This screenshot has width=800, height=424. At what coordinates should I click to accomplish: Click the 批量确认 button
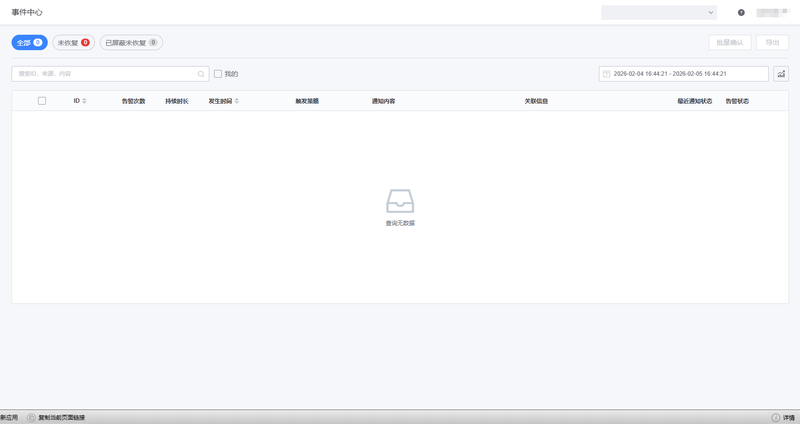(x=730, y=42)
